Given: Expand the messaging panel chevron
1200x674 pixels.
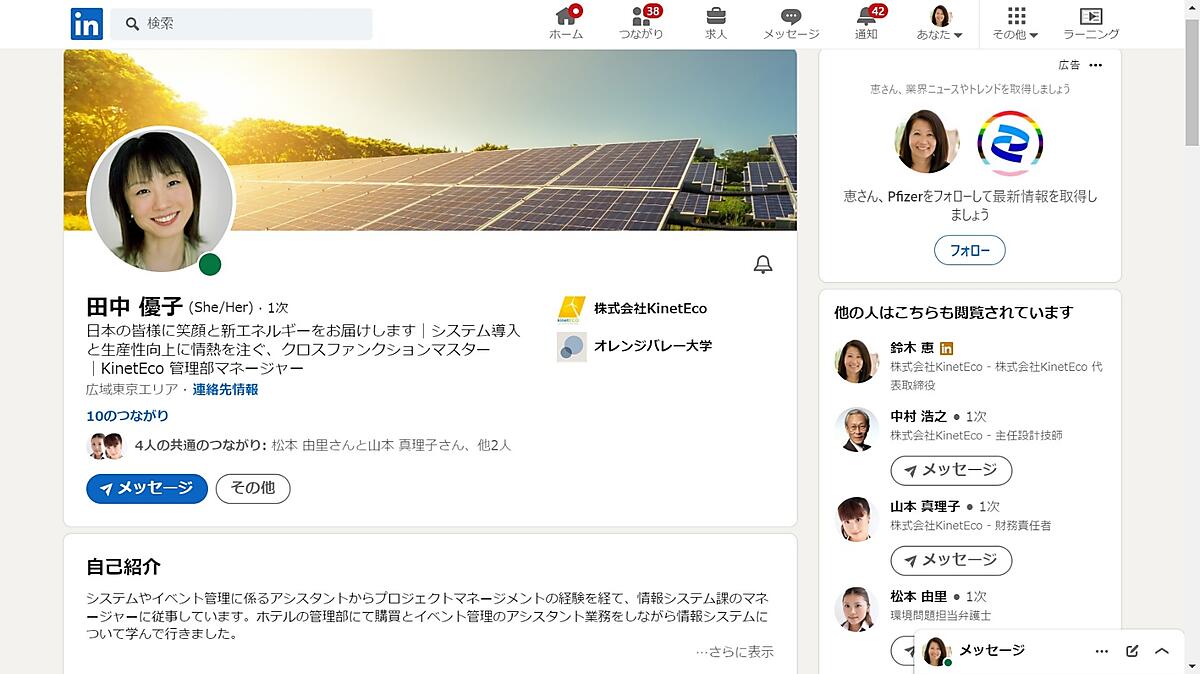Looking at the screenshot, I should (x=1162, y=651).
